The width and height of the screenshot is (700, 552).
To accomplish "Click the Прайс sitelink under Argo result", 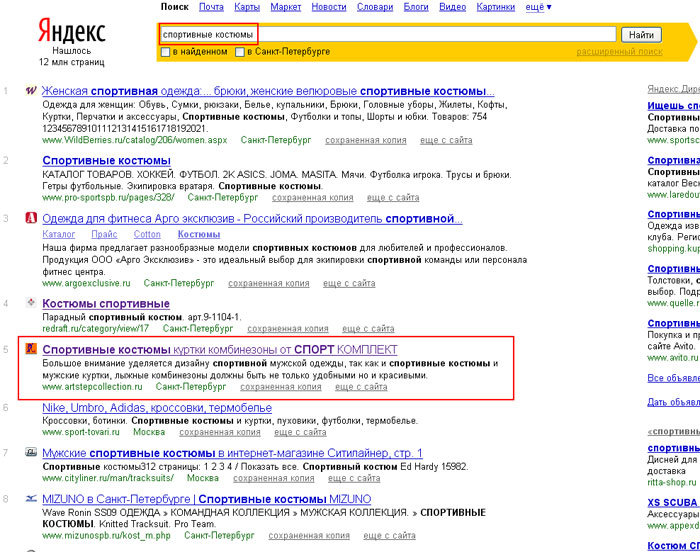I will (104, 234).
